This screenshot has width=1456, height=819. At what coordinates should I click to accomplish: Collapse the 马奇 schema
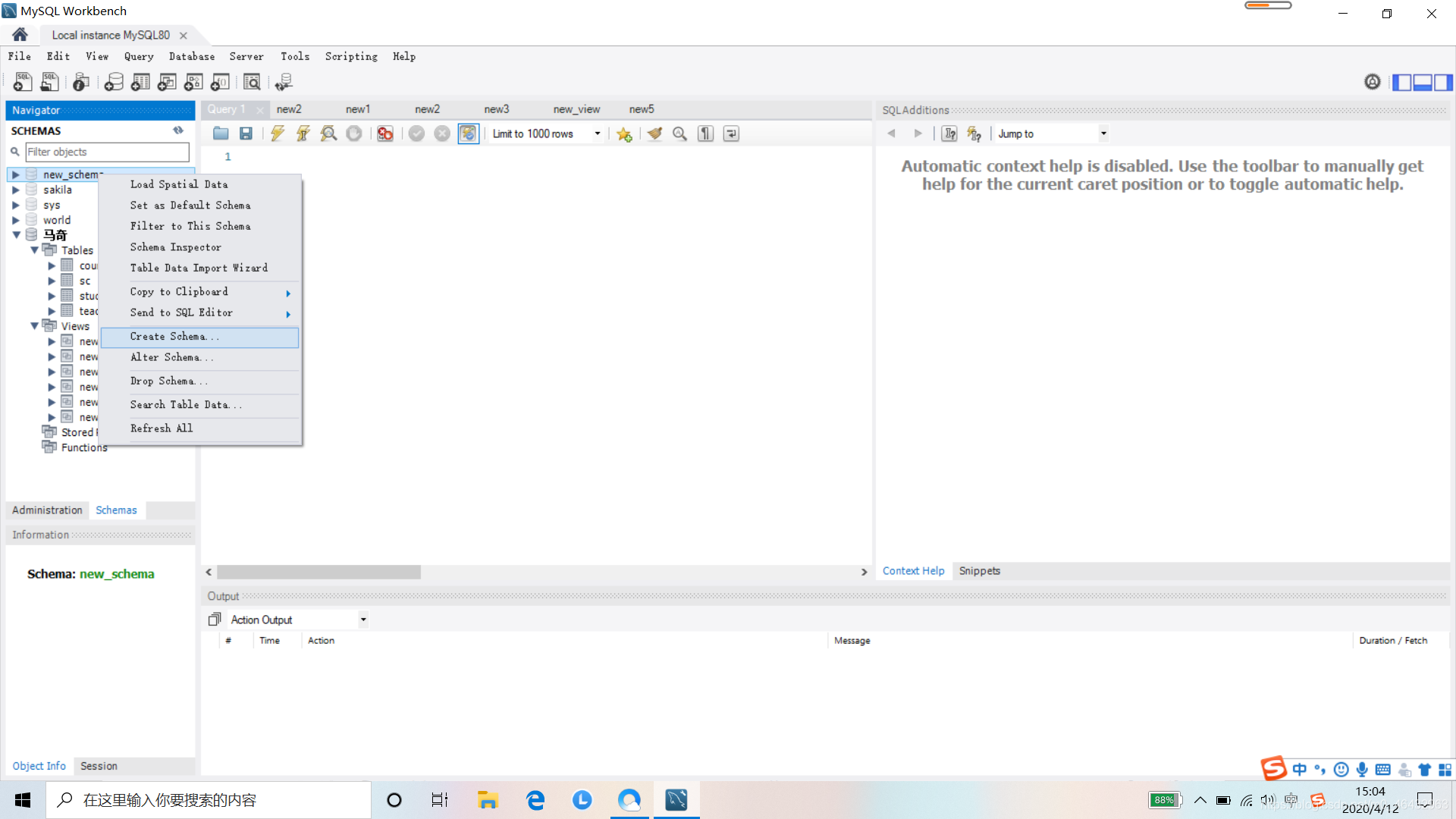point(16,235)
